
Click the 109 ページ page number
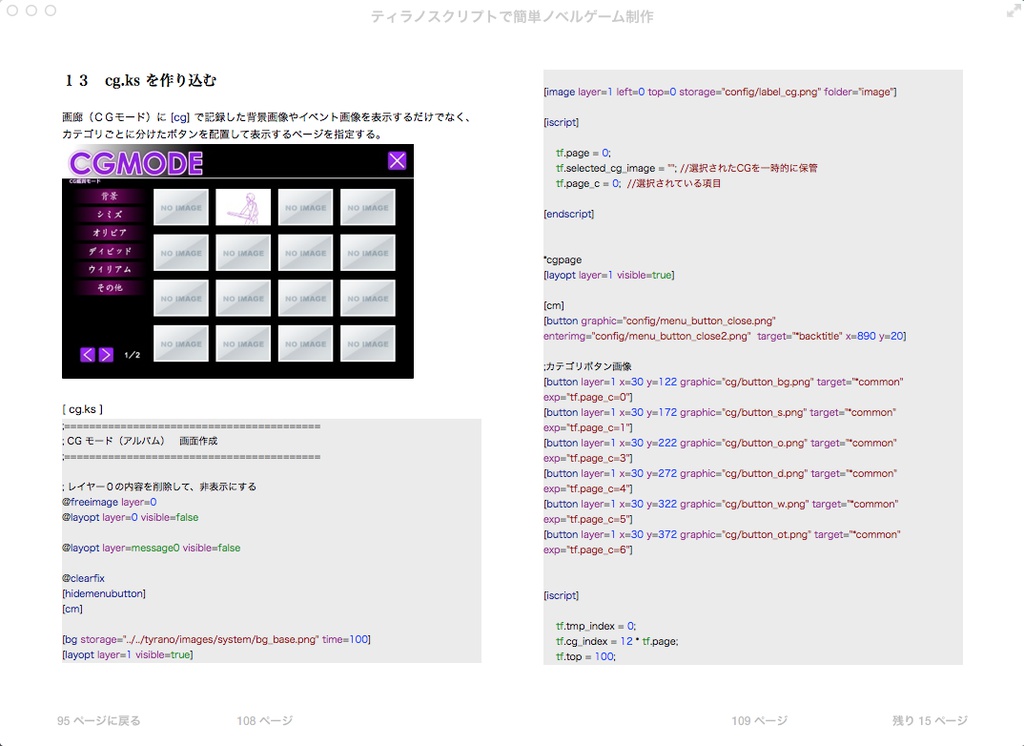(760, 721)
